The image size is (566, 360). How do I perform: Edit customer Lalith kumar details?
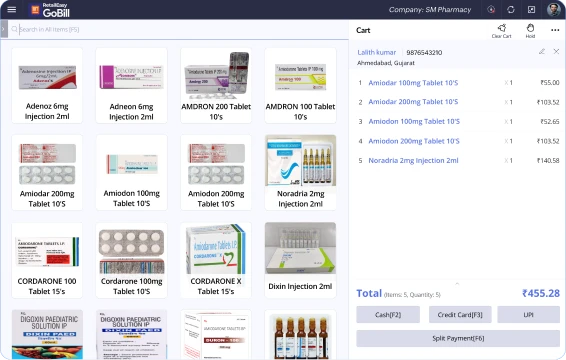[x=542, y=52]
